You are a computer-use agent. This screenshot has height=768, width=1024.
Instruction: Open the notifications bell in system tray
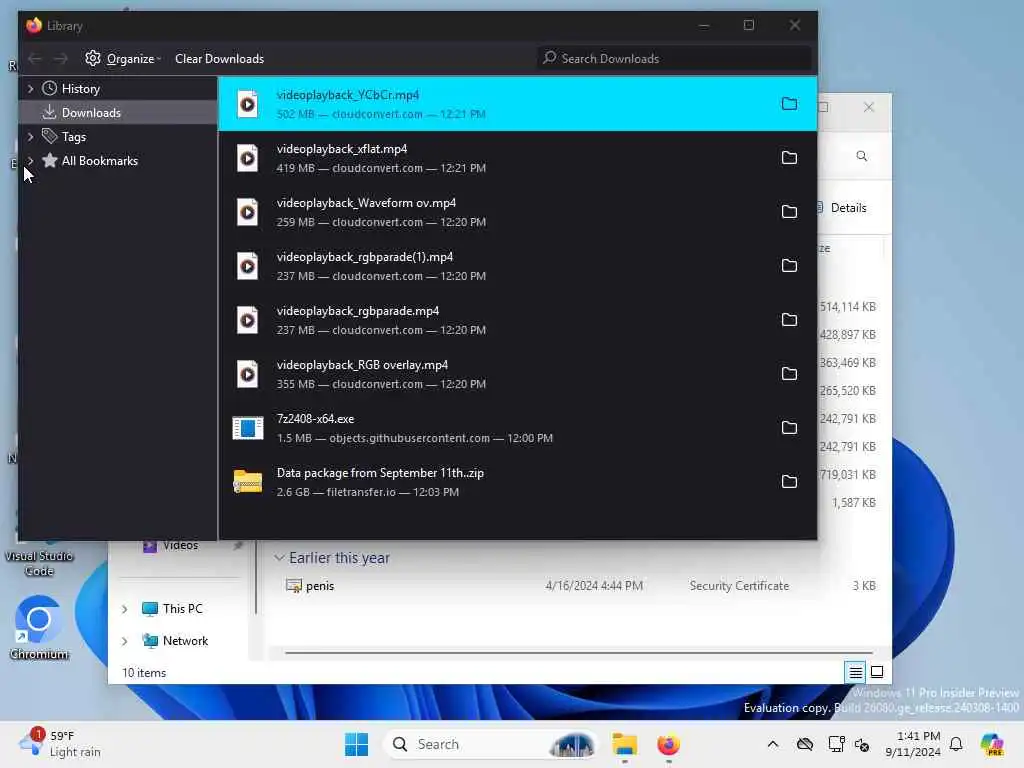pyautogui.click(x=956, y=744)
